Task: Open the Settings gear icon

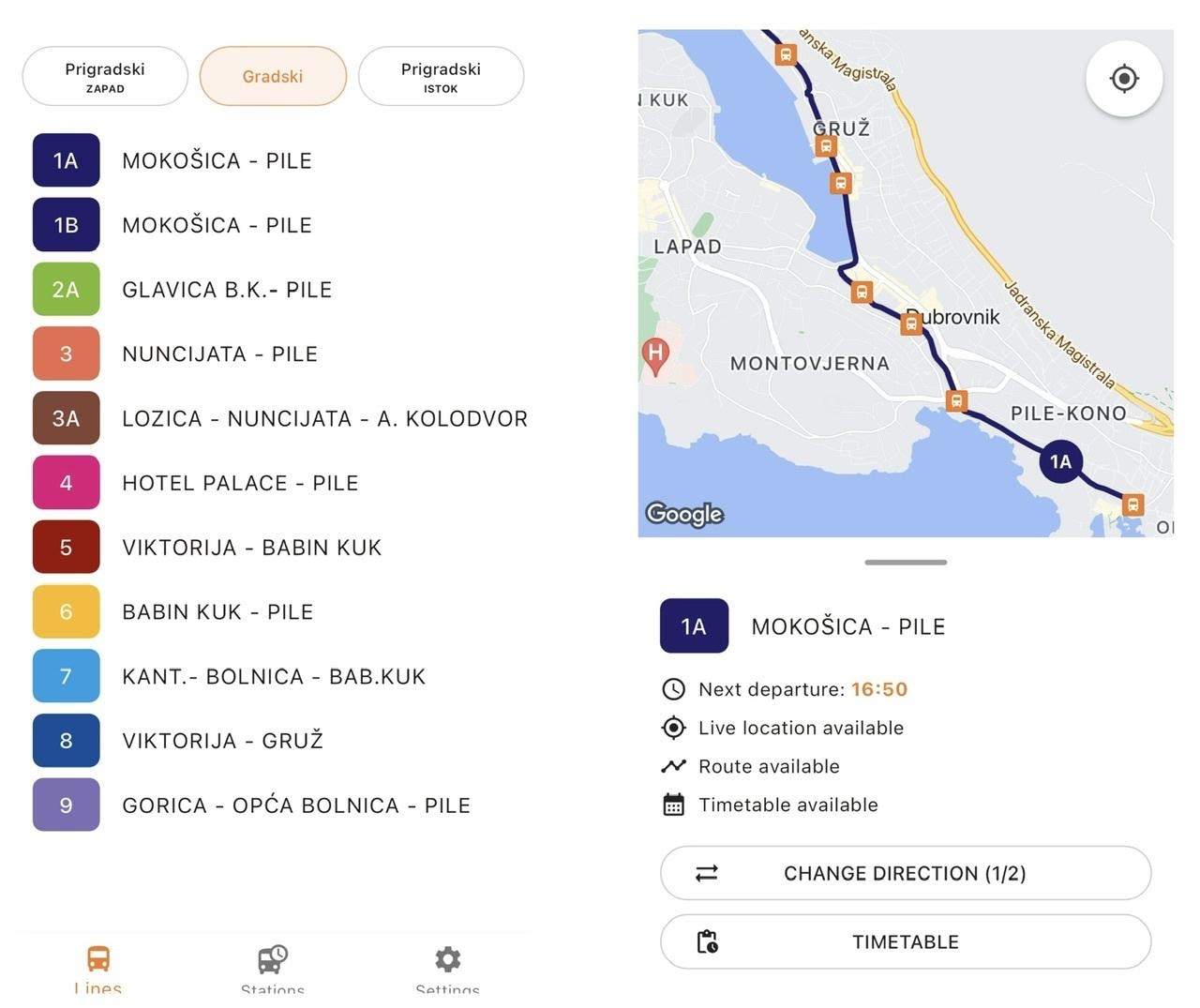Action: [x=447, y=959]
